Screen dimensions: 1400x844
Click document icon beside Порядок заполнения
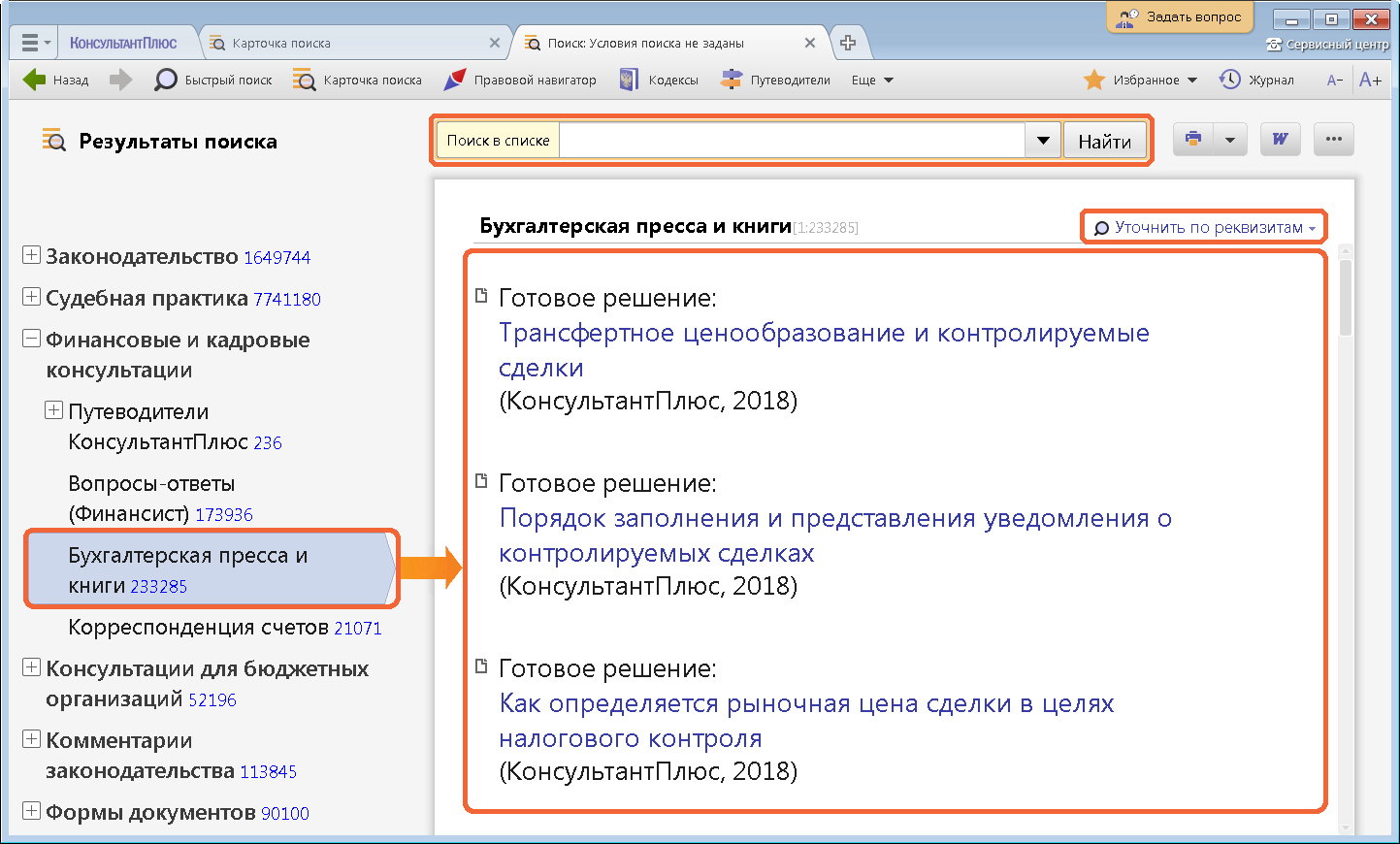point(481,481)
